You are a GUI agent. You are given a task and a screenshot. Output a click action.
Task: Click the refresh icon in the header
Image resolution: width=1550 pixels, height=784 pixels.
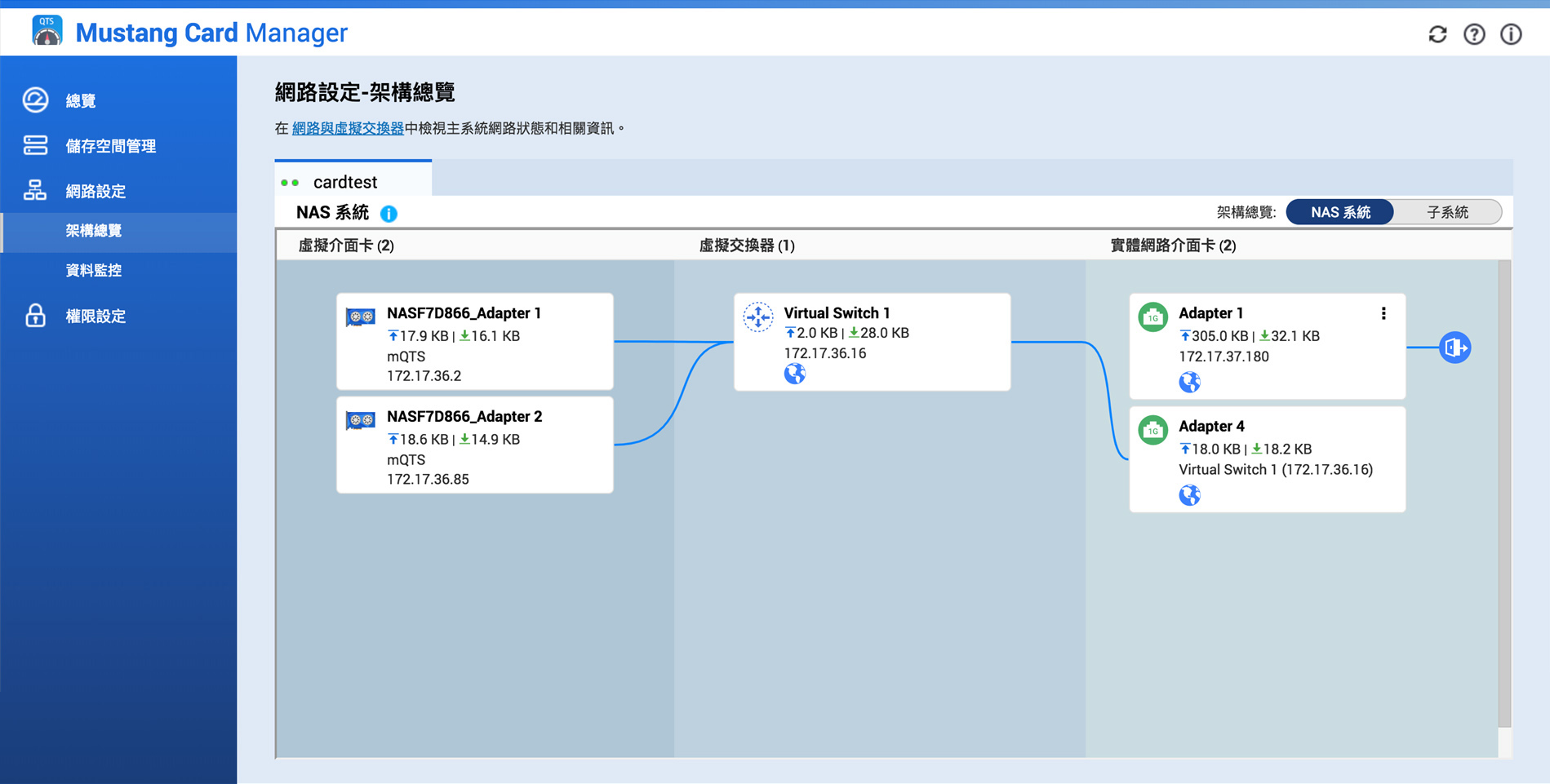1437,34
